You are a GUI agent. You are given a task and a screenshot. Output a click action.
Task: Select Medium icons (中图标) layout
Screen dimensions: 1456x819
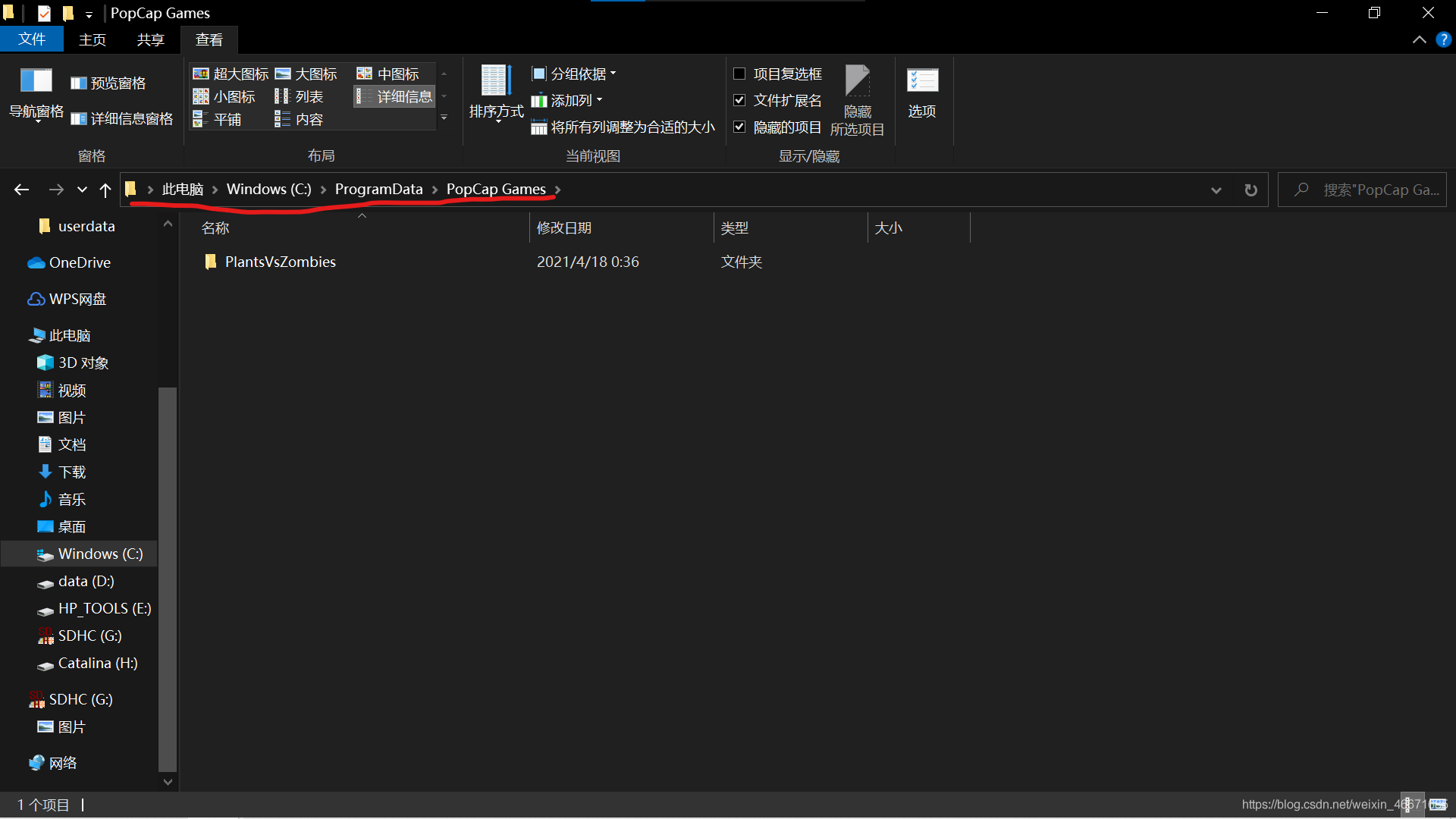[x=388, y=74]
